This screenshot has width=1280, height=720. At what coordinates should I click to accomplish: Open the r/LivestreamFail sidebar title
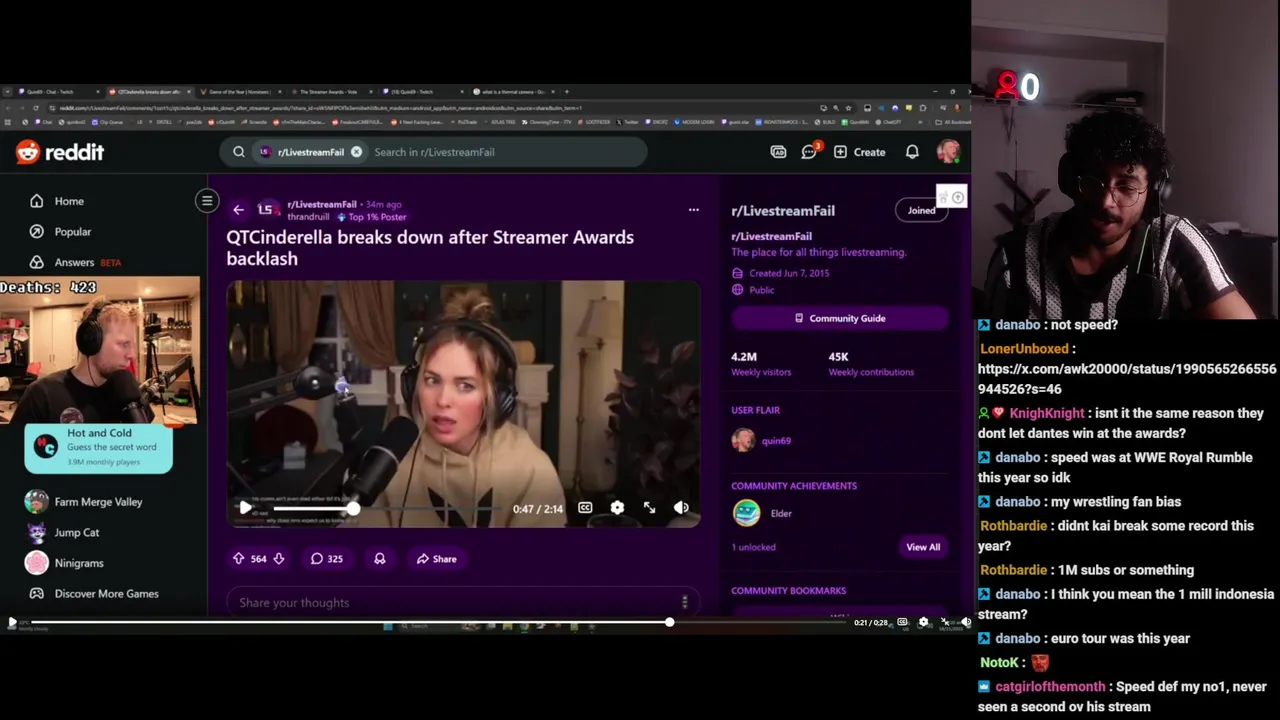tap(783, 211)
